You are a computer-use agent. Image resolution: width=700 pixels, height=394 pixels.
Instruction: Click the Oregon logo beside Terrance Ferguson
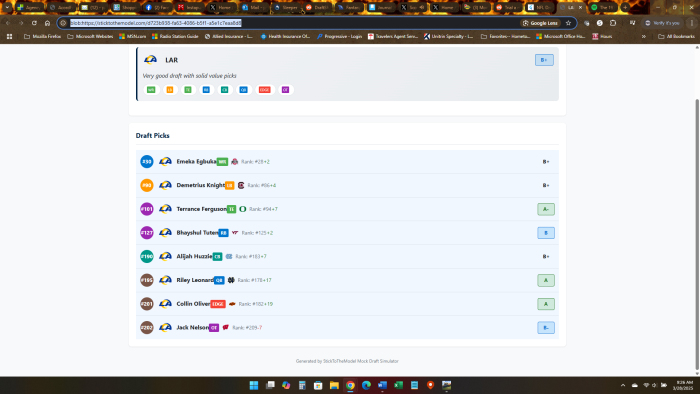tap(243, 209)
